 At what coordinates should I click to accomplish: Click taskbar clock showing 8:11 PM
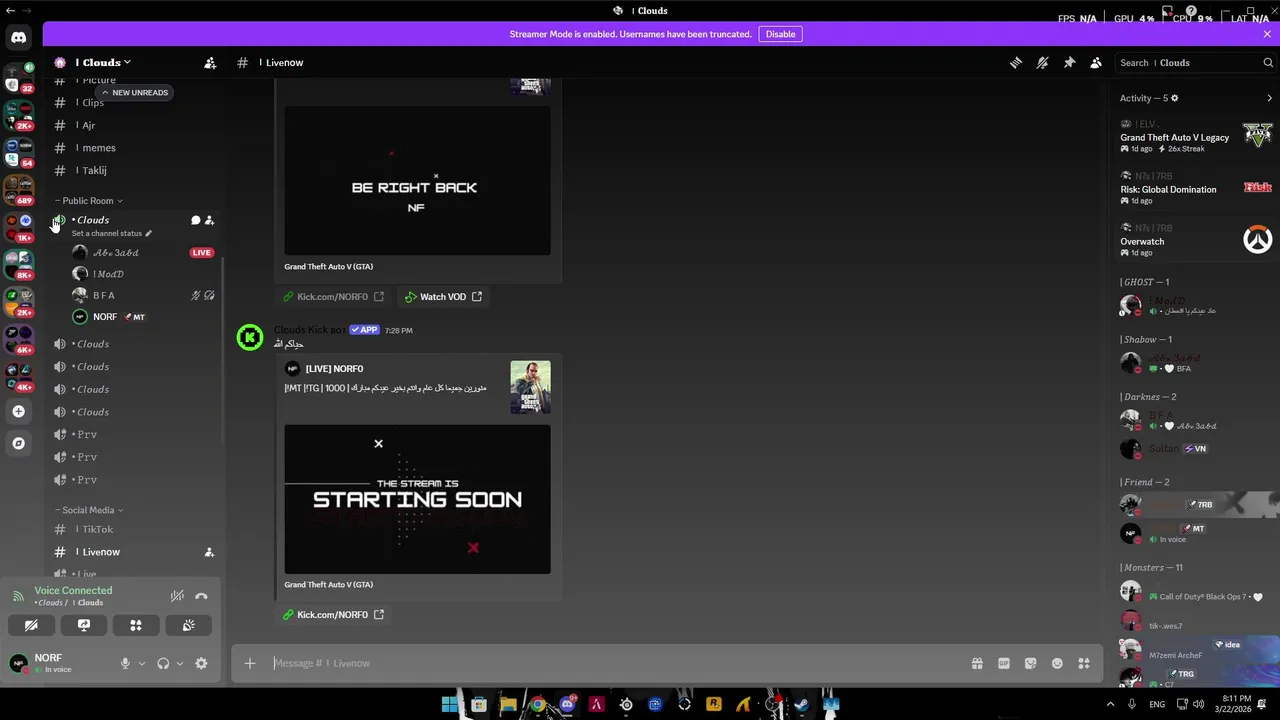pyautogui.click(x=1236, y=704)
